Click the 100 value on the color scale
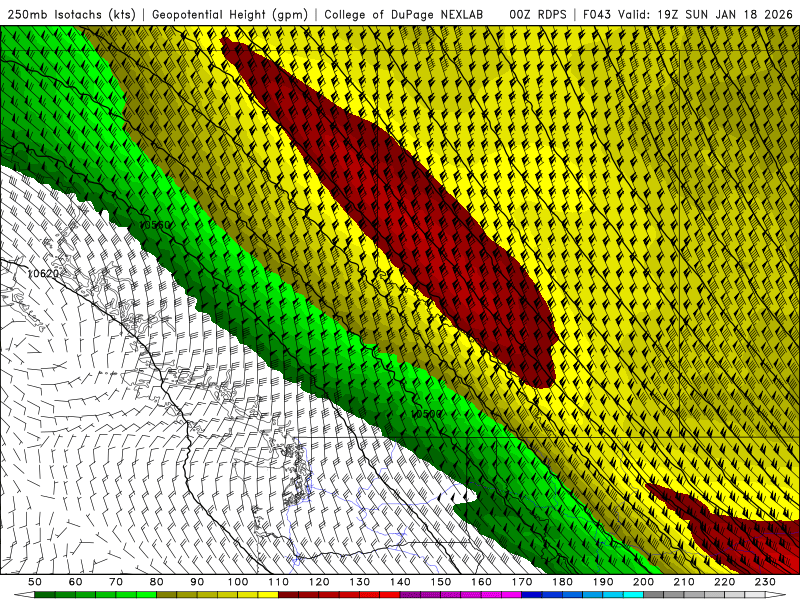 point(238,582)
